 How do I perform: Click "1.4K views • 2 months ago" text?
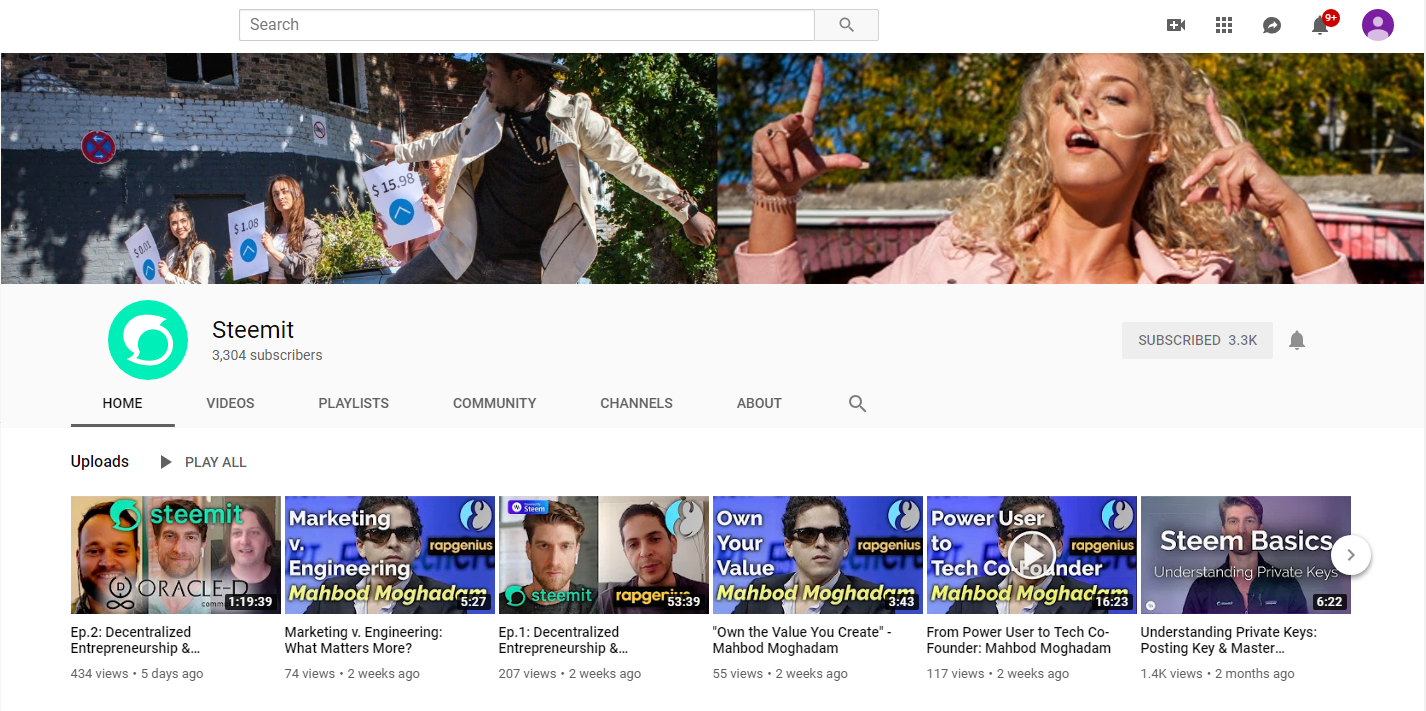1218,674
